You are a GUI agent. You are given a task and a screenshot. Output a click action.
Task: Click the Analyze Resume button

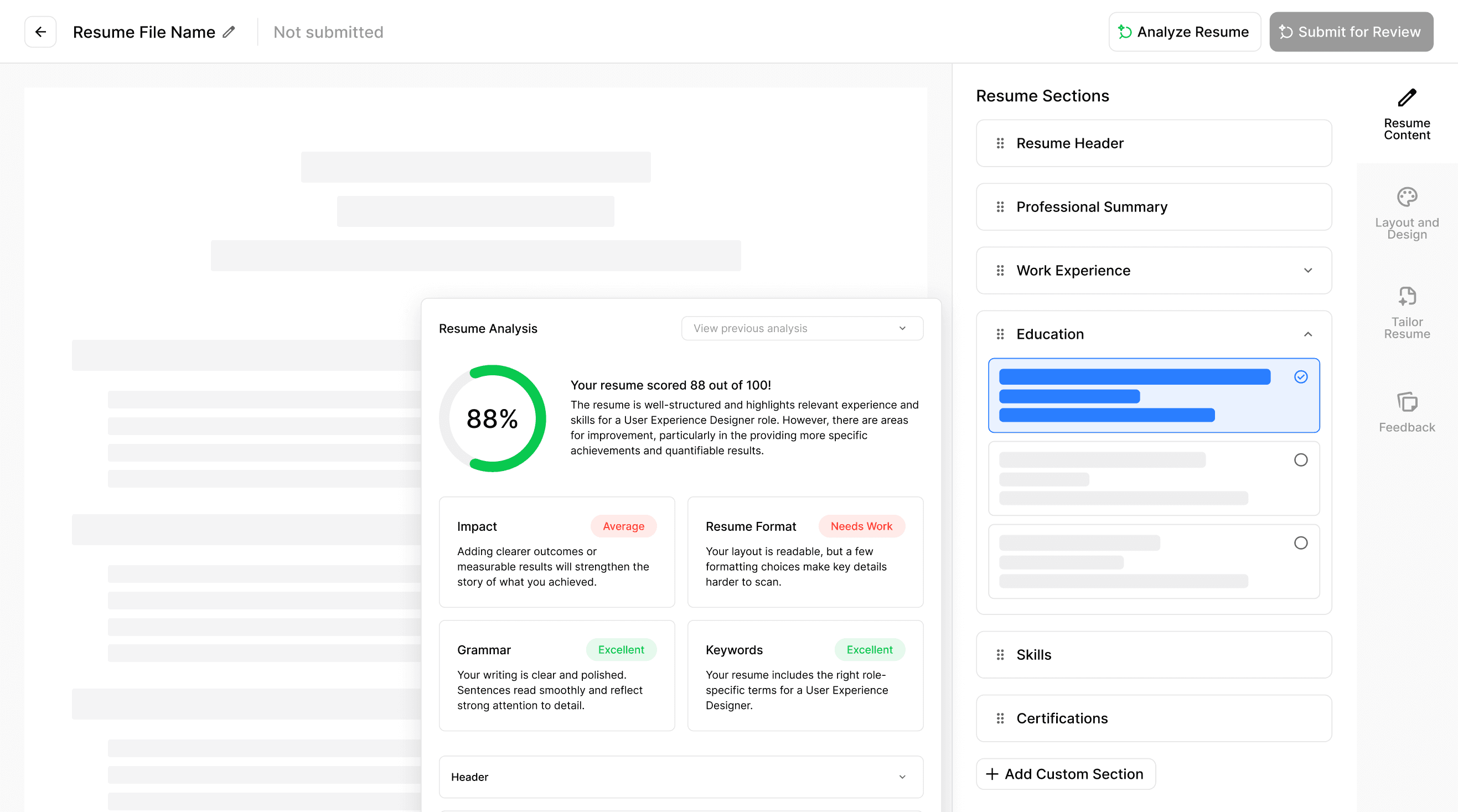[1185, 32]
